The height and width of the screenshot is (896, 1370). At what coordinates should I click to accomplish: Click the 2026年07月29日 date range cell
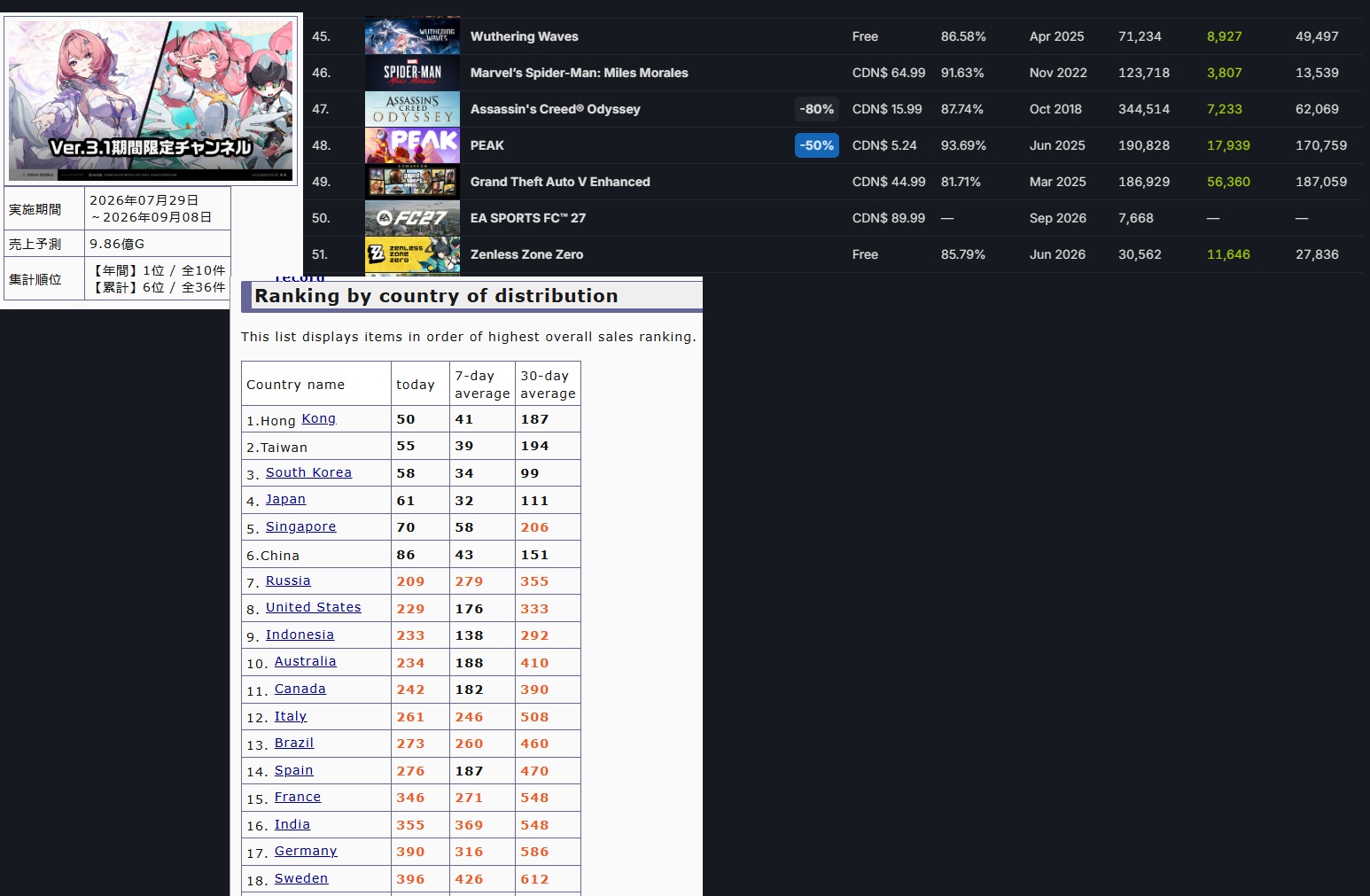(x=158, y=209)
